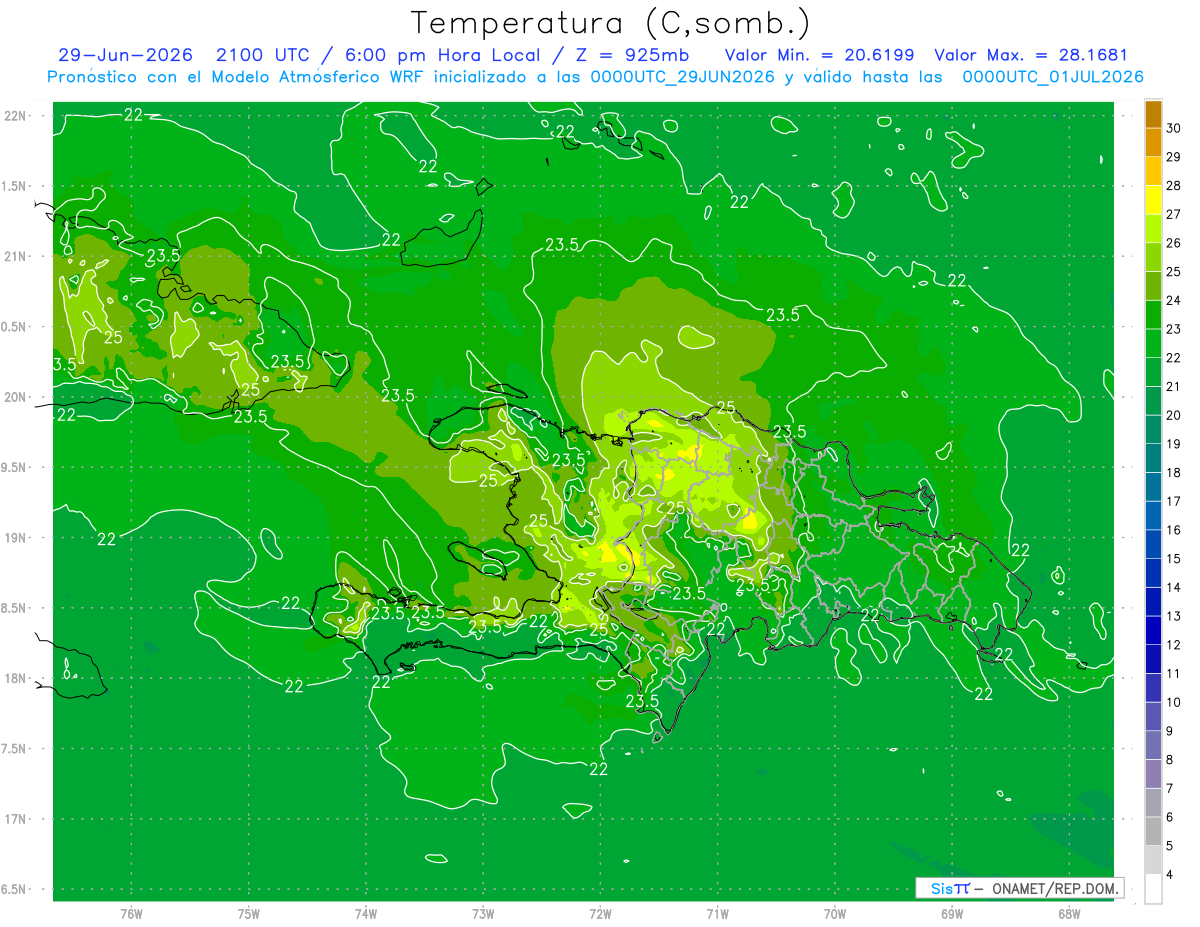
Task: Click the "18" value on the color scale
Action: pos(1174,472)
